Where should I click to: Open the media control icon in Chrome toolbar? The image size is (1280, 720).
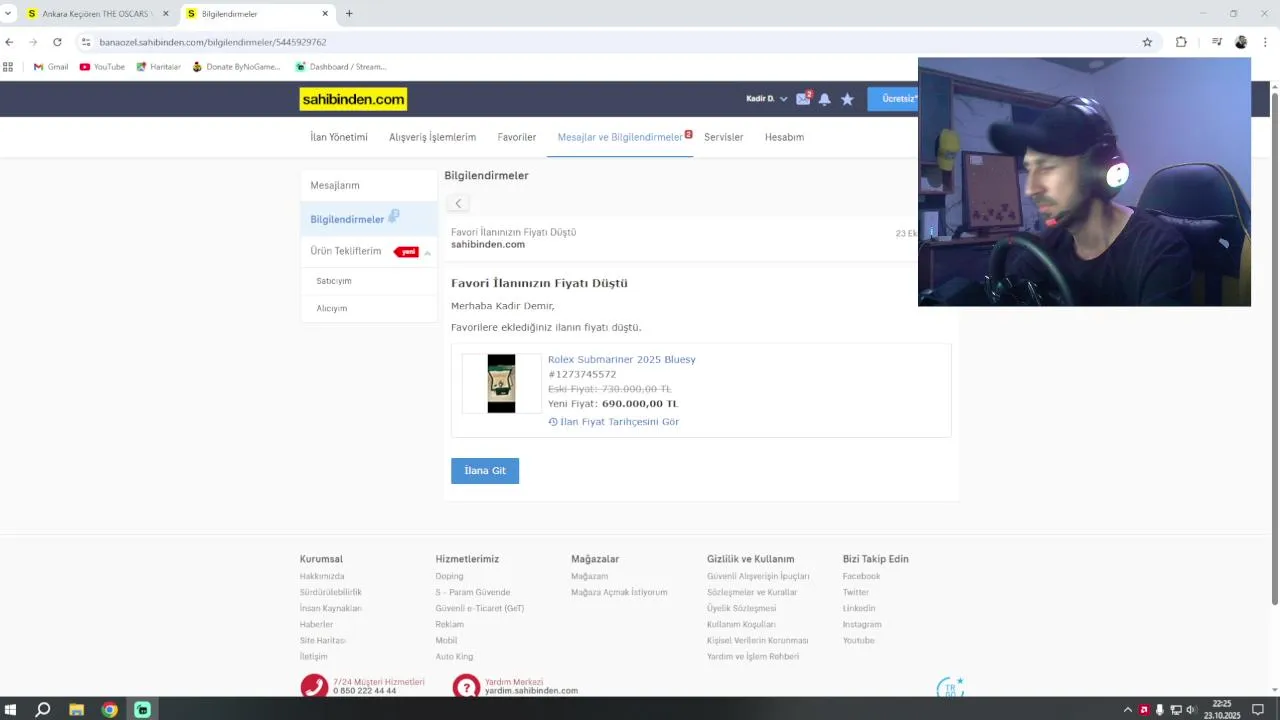(1216, 42)
